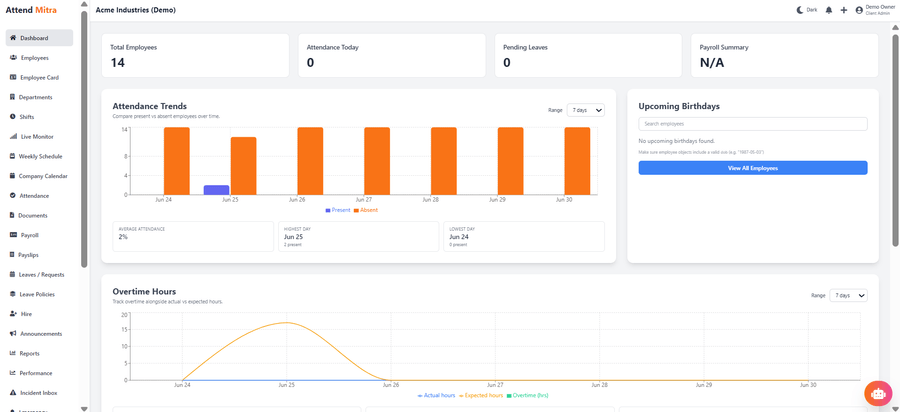This screenshot has height=412, width=900.
Task: Click the orange Absent bar on Jun 30
Action: coord(577,161)
